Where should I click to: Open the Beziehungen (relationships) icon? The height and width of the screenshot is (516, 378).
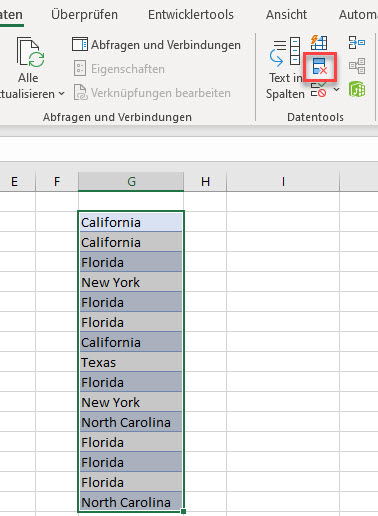pos(357,66)
